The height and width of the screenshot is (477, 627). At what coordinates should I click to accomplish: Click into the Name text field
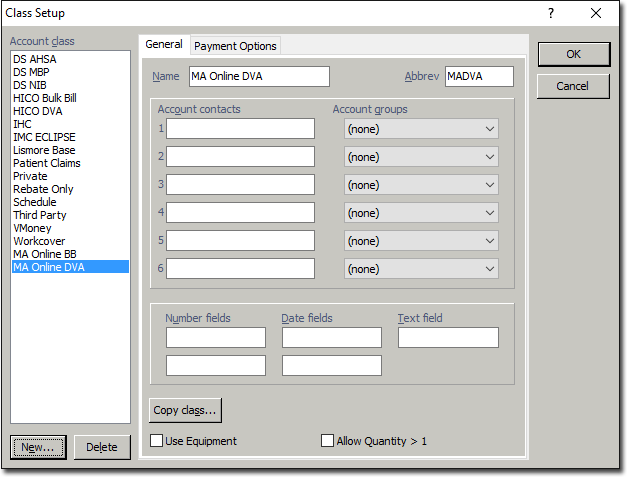(x=257, y=77)
